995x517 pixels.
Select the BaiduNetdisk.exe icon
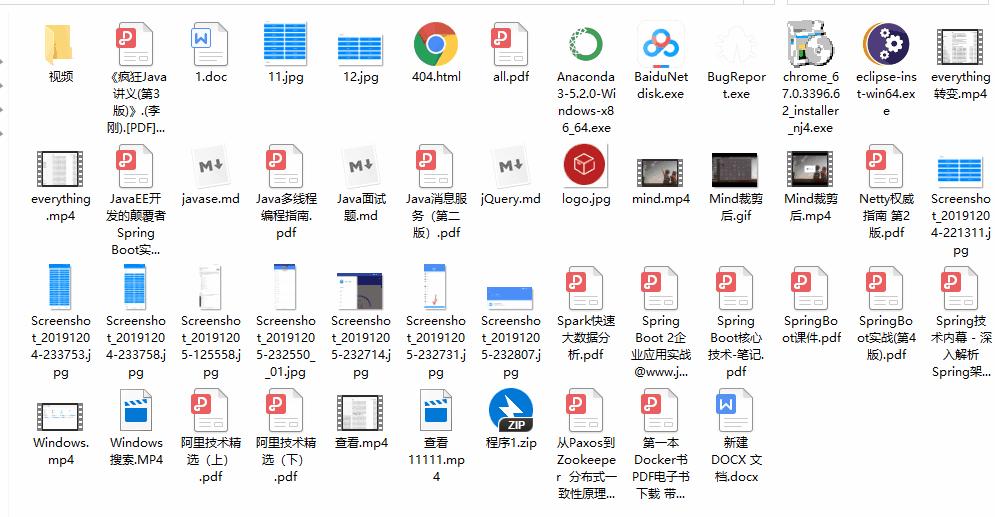tap(661, 44)
